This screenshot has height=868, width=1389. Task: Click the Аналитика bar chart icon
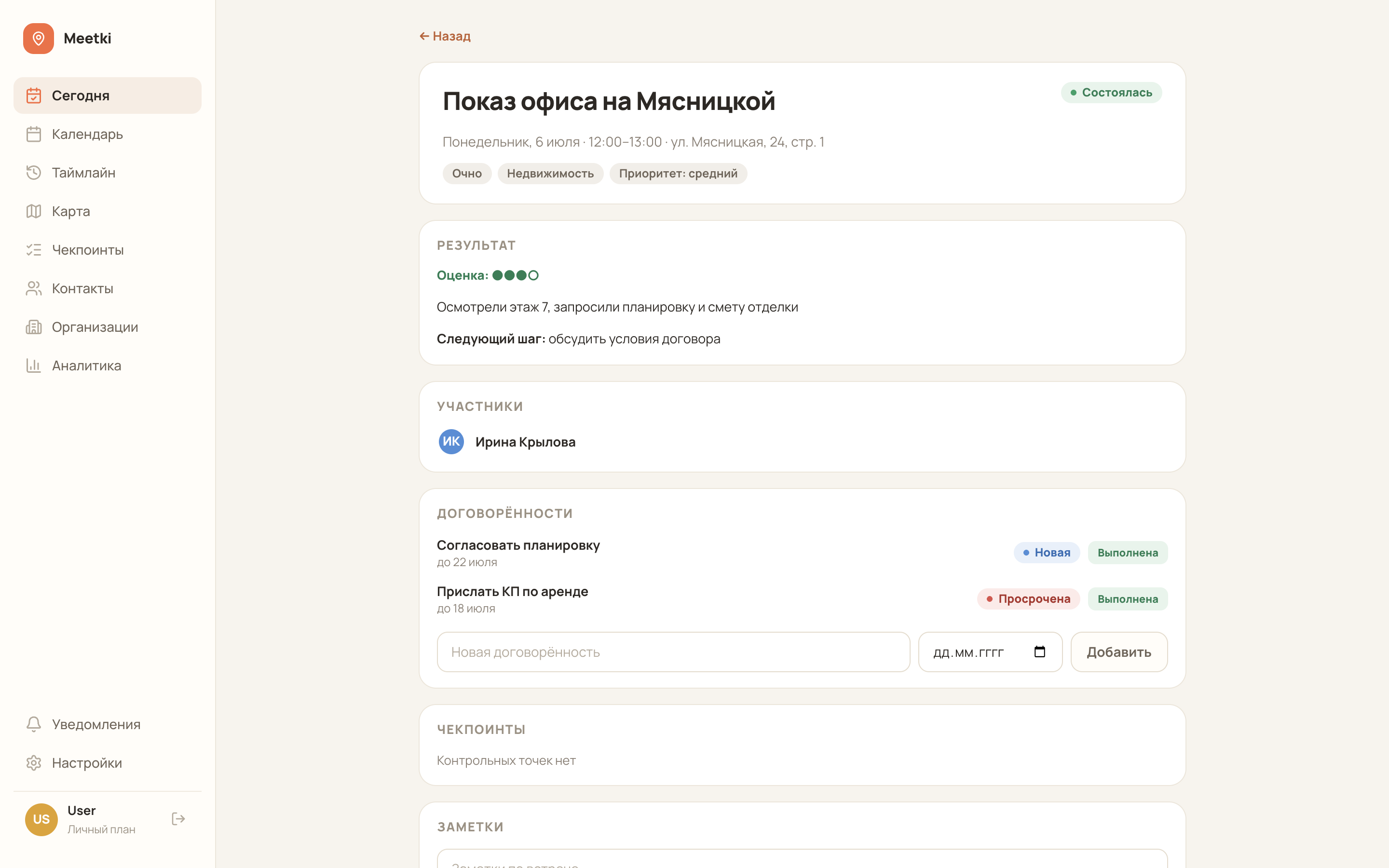click(34, 365)
